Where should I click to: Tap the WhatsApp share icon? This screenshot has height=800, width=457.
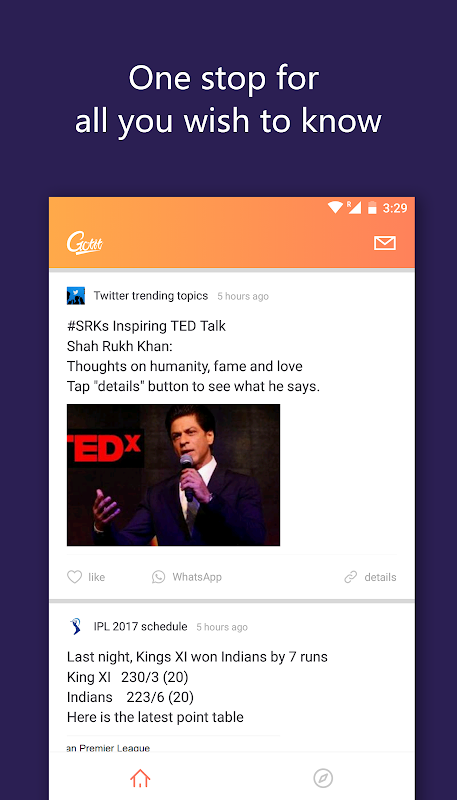tap(159, 577)
